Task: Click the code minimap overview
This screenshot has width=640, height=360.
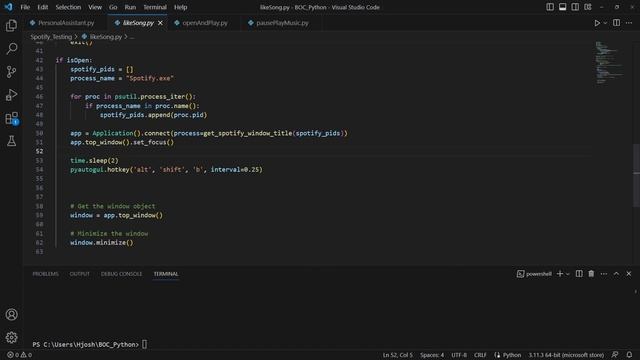Action: coord(609,62)
